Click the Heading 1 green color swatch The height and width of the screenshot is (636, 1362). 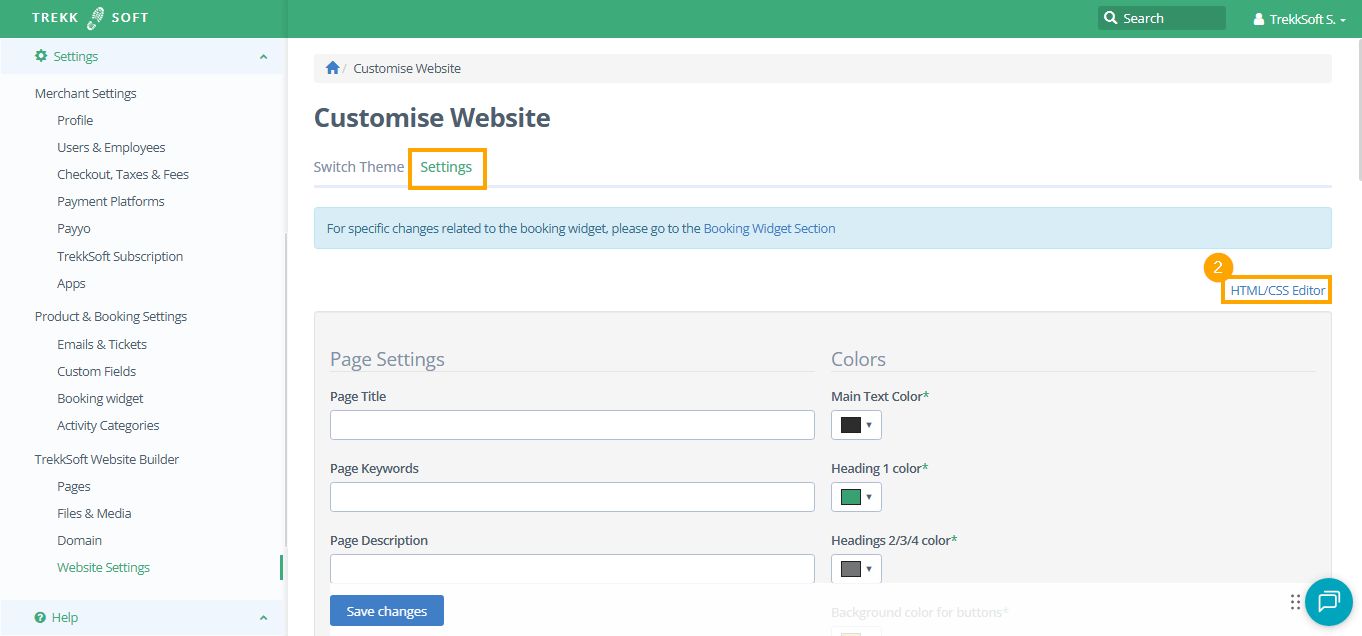851,497
